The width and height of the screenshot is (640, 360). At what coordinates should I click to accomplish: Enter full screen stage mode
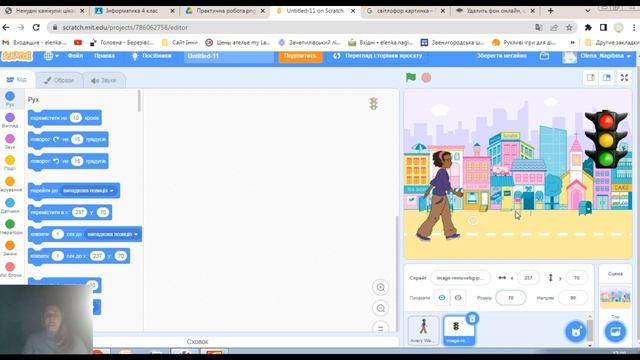tap(624, 78)
